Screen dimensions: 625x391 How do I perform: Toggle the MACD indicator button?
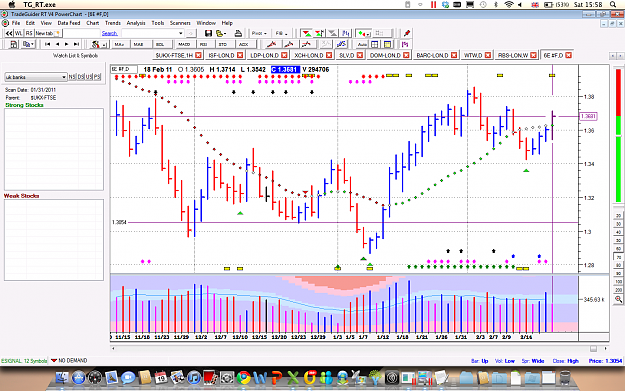(184, 44)
